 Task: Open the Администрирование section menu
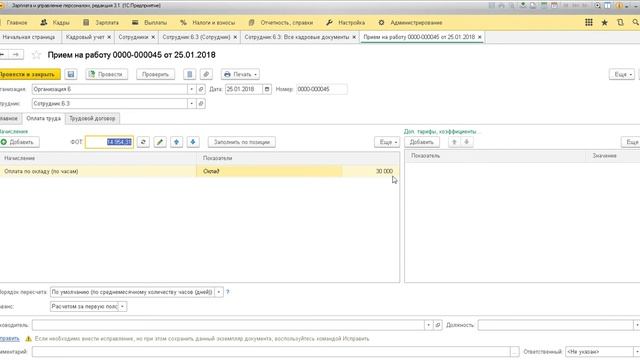point(410,23)
